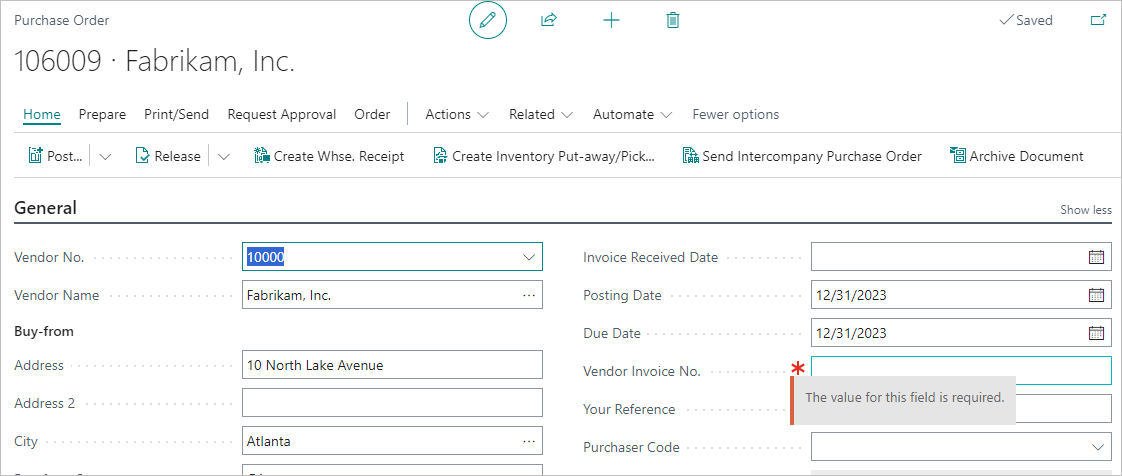Click Create Whse. Receipt button text

coord(339,156)
